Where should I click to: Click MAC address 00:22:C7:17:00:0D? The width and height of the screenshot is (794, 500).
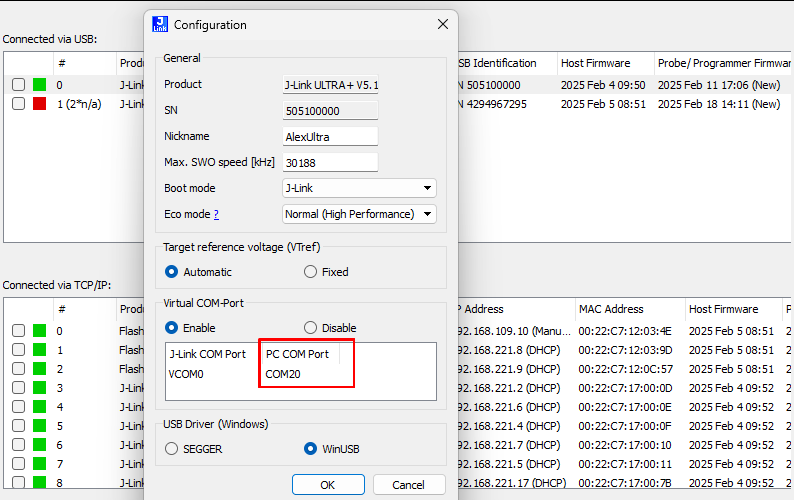[625, 388]
